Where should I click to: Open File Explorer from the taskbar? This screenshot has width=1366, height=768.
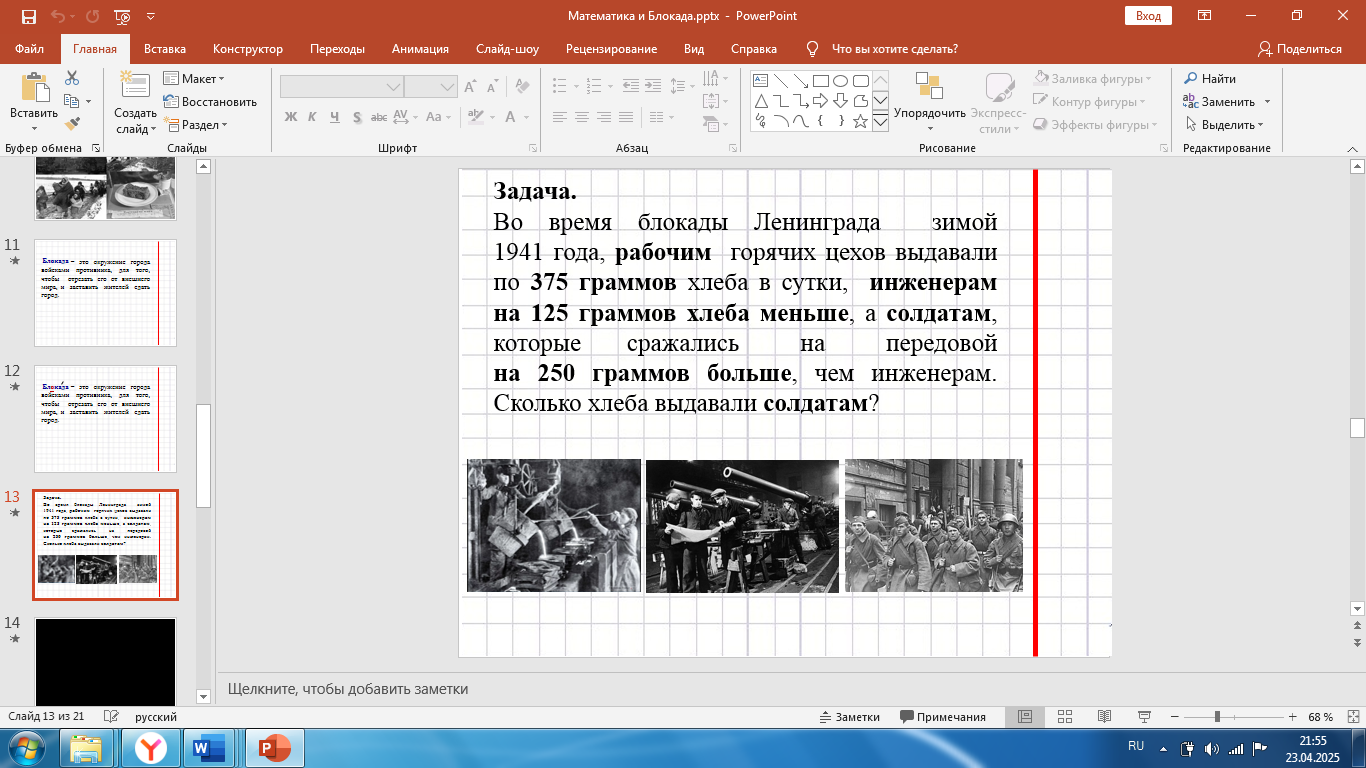(87, 748)
